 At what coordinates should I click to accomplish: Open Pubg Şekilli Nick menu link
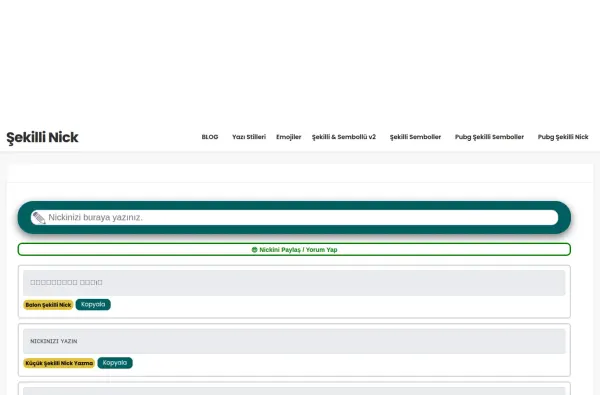pyautogui.click(x=563, y=137)
